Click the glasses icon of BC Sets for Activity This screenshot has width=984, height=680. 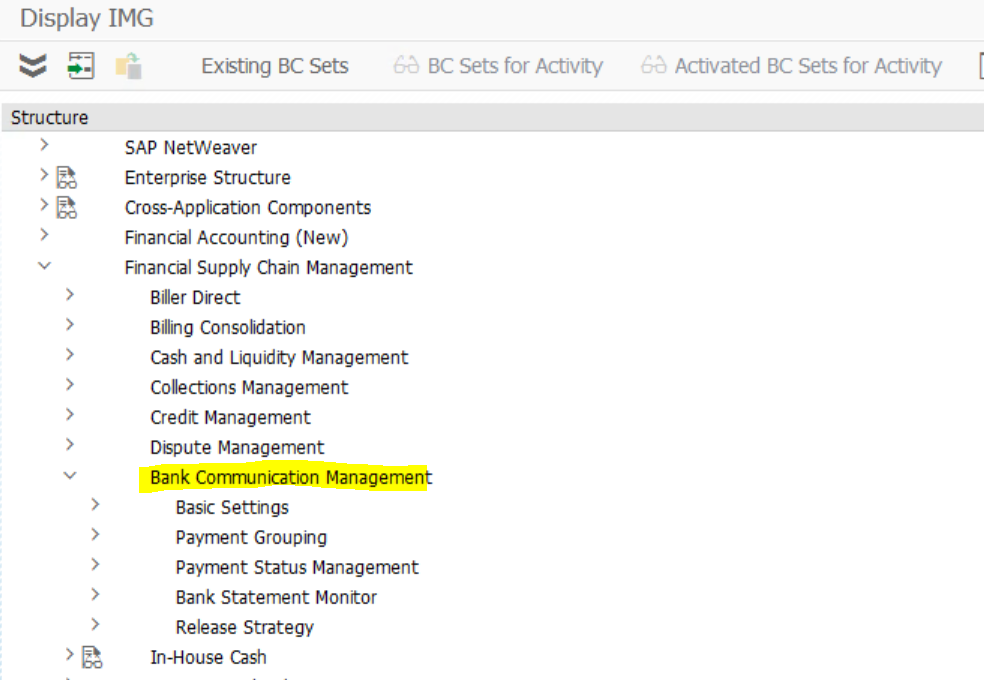point(406,66)
